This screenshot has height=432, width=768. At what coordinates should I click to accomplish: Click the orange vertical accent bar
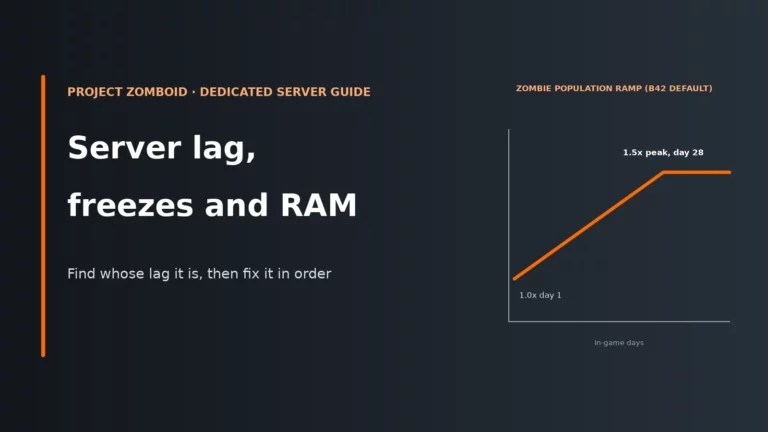43,216
